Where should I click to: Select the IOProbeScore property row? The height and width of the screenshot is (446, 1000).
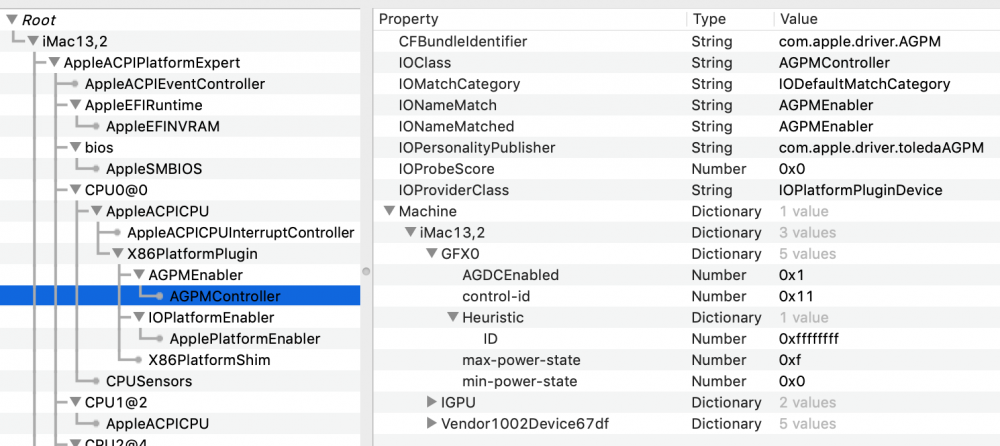686,169
